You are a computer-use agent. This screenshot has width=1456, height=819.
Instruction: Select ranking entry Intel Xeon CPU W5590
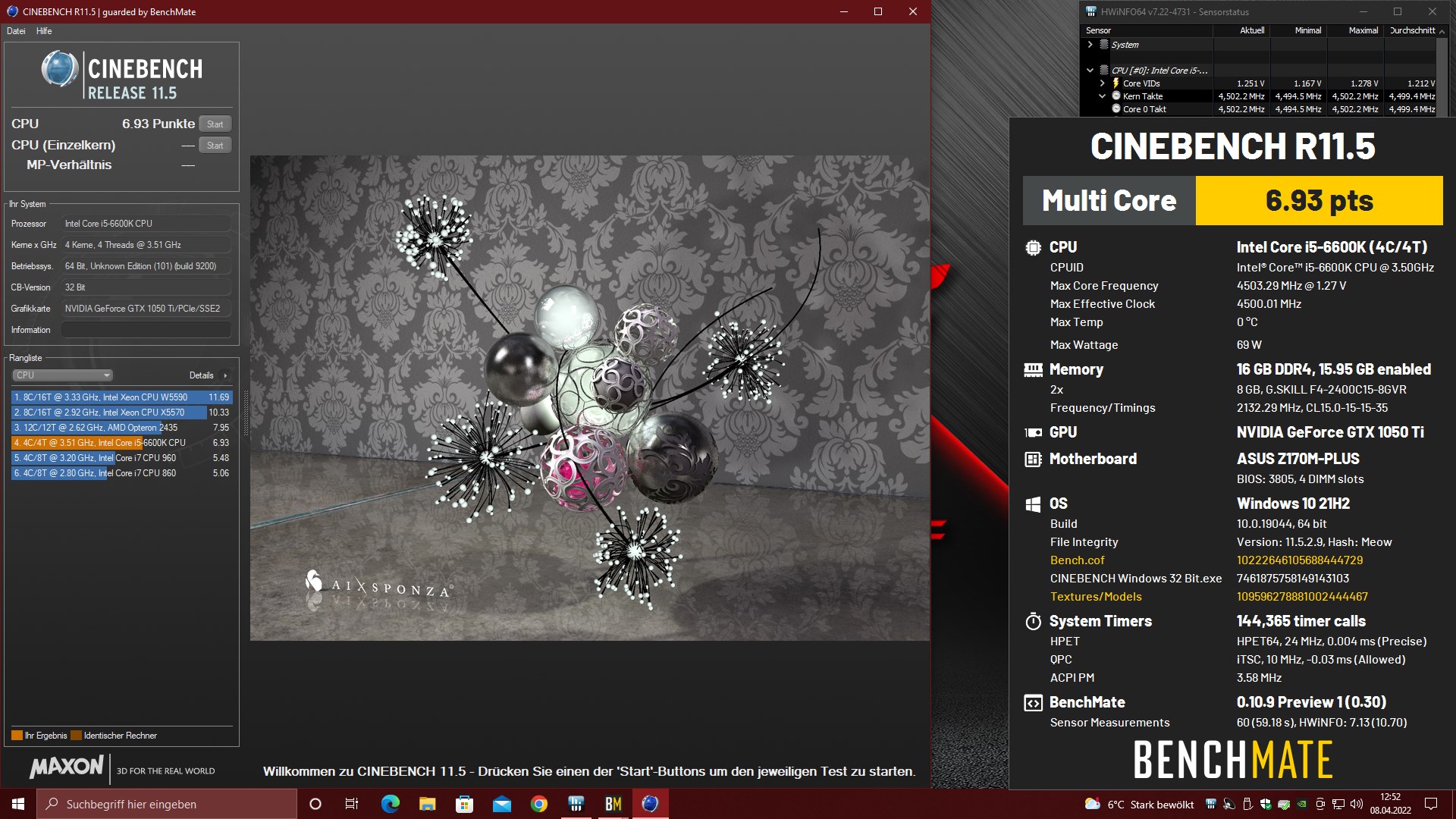[x=121, y=397]
